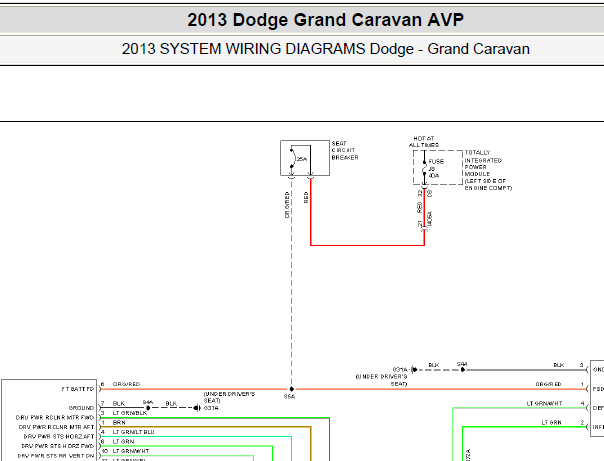
Task: Click the BRN wire at pin 1
Action: 119,424
